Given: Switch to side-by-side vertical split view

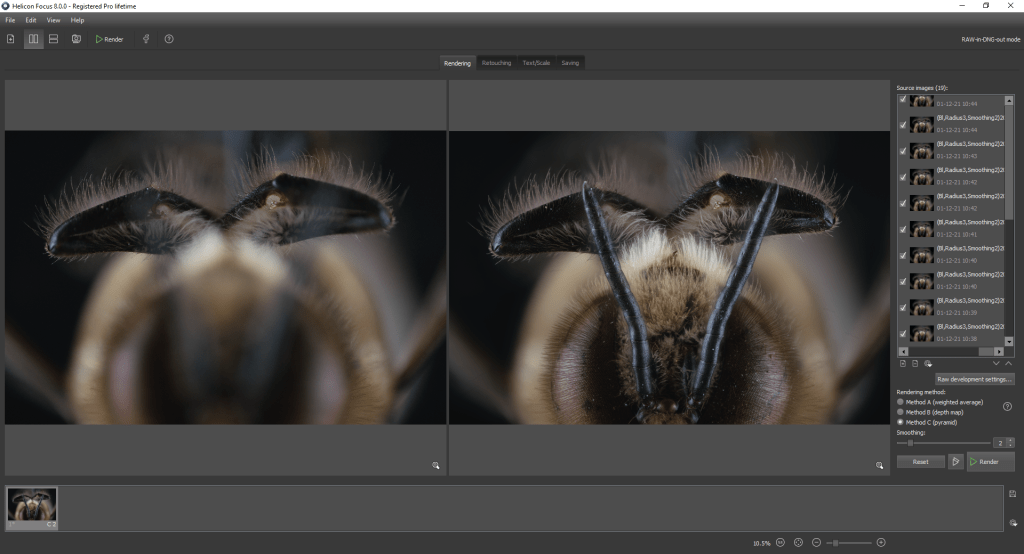Looking at the screenshot, I should (33, 39).
